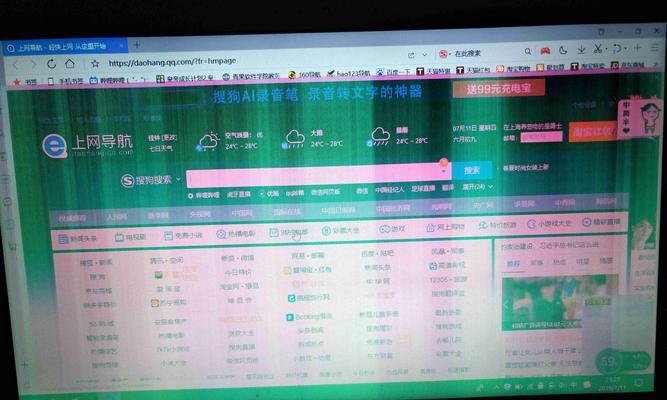
Task: Click the cartoon mascot input widget
Action: click(640, 117)
